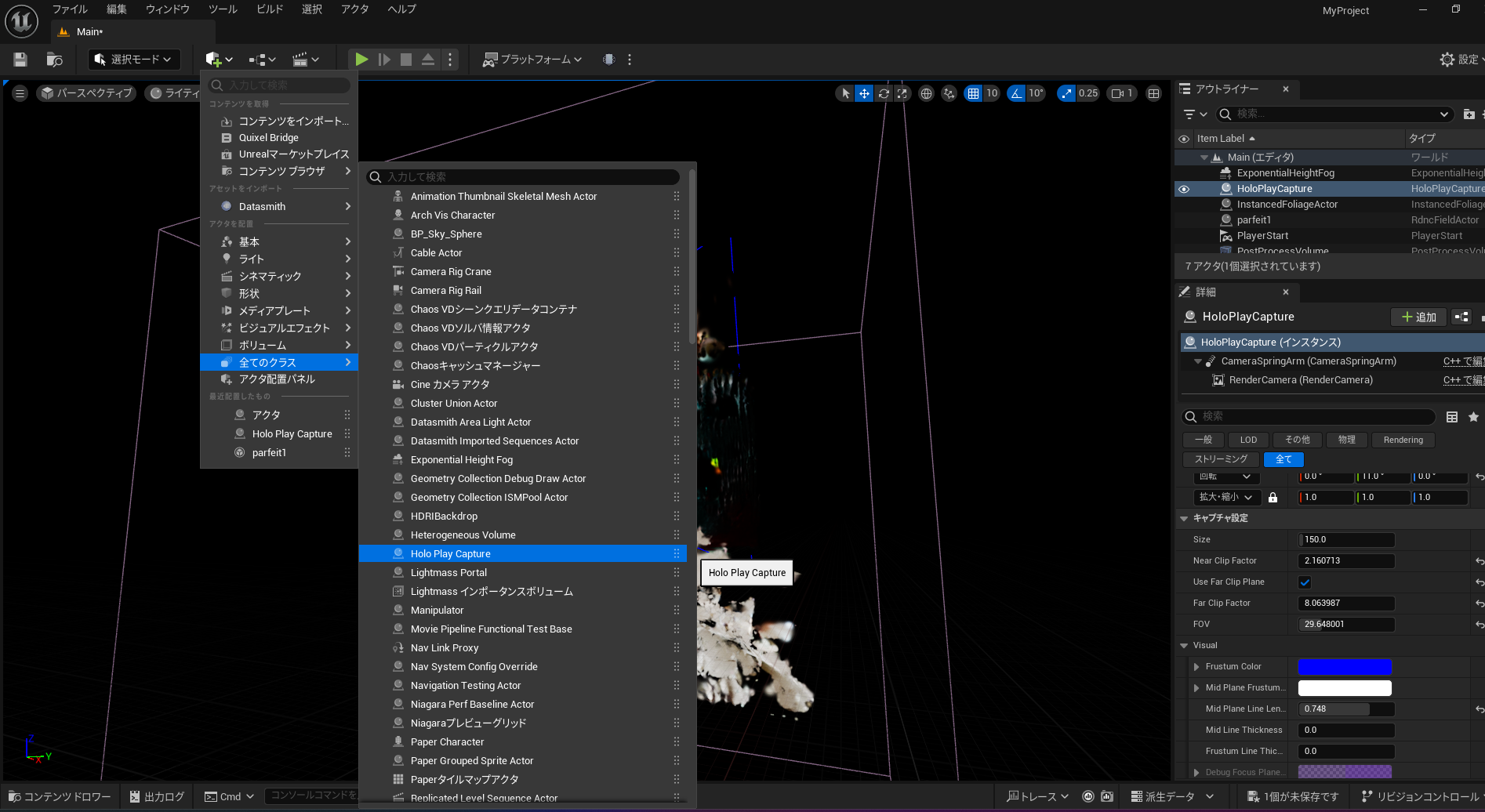Click the Rendering filter button
The height and width of the screenshot is (812, 1485).
tap(1403, 440)
